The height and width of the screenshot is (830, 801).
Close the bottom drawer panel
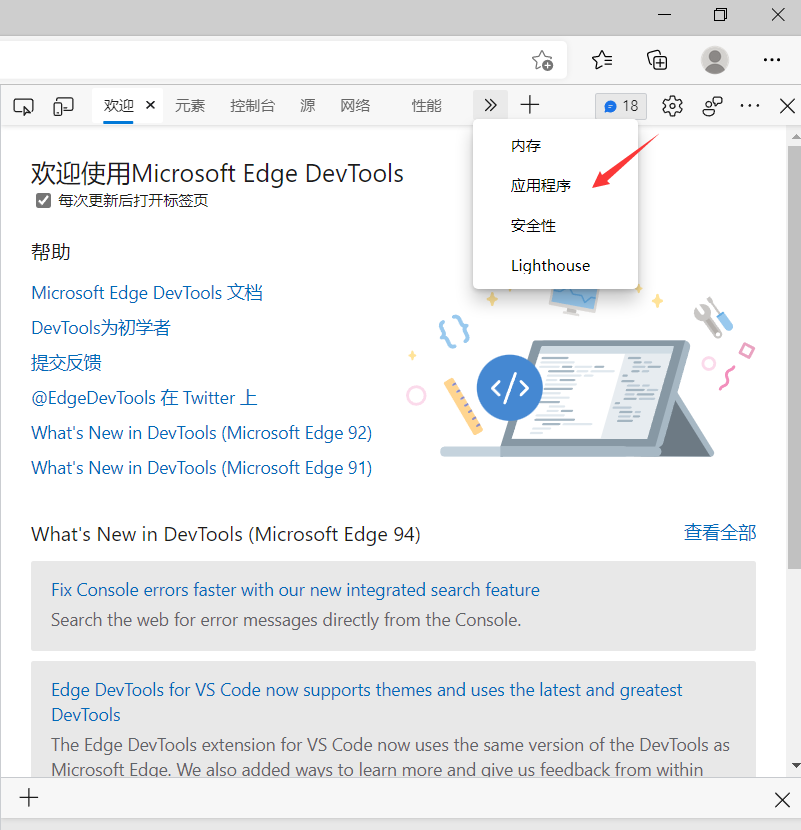[782, 799]
